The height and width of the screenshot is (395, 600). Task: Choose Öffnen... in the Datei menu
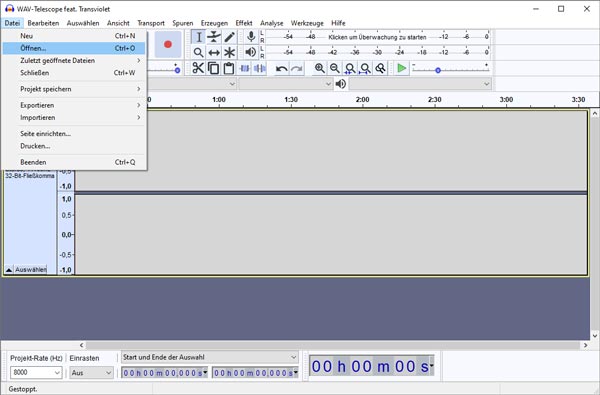pyautogui.click(x=74, y=48)
